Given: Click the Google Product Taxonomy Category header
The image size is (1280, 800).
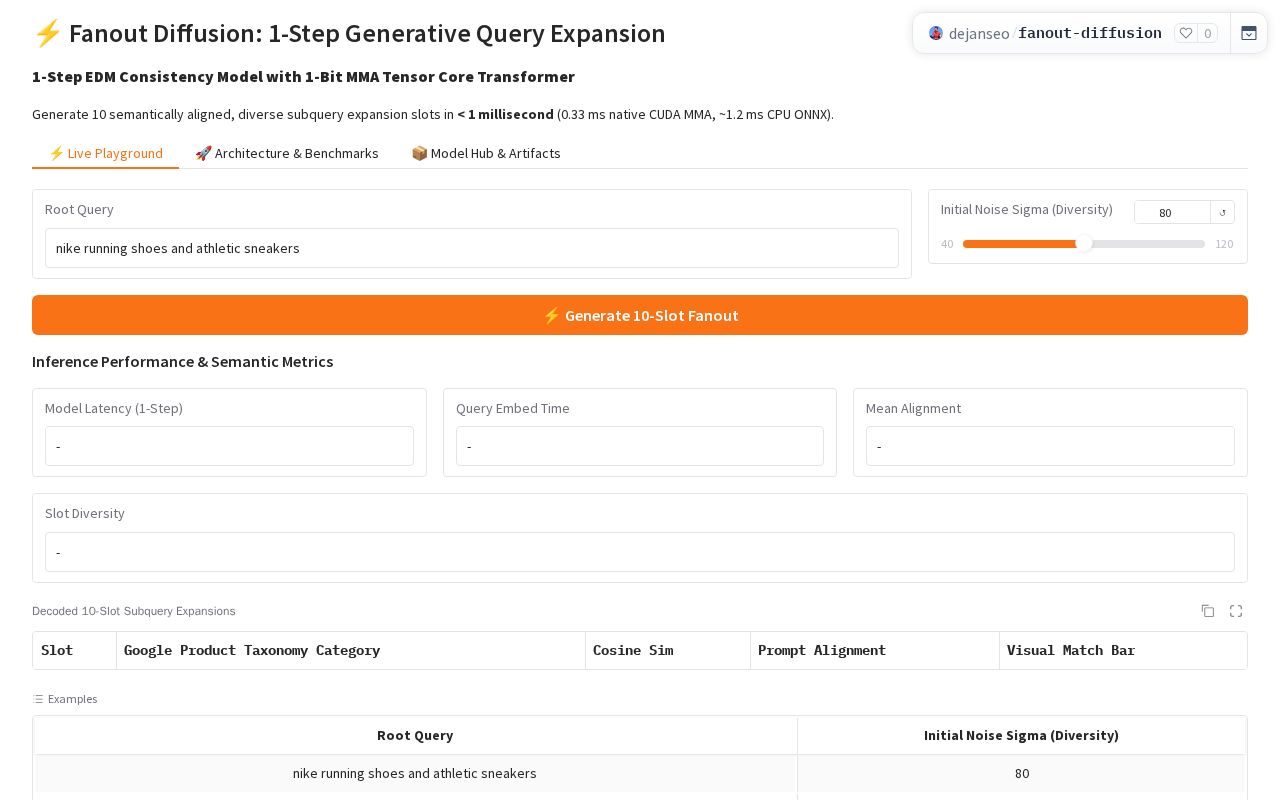Looking at the screenshot, I should click(x=351, y=650).
